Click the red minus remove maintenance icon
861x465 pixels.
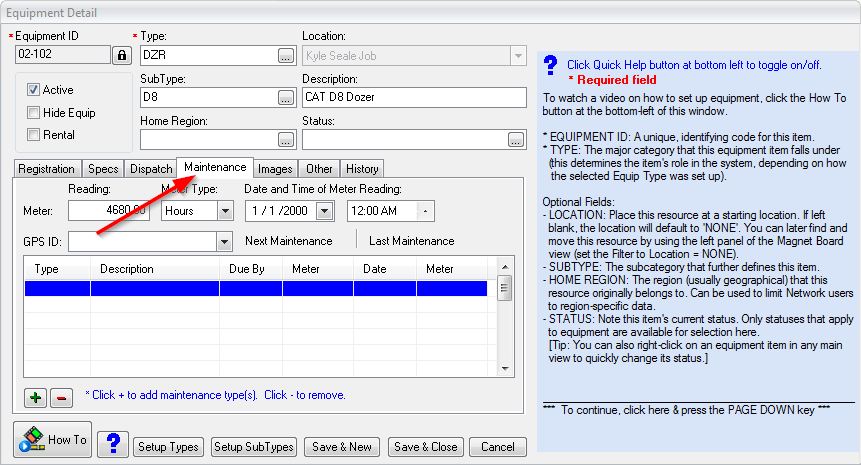pyautogui.click(x=62, y=397)
